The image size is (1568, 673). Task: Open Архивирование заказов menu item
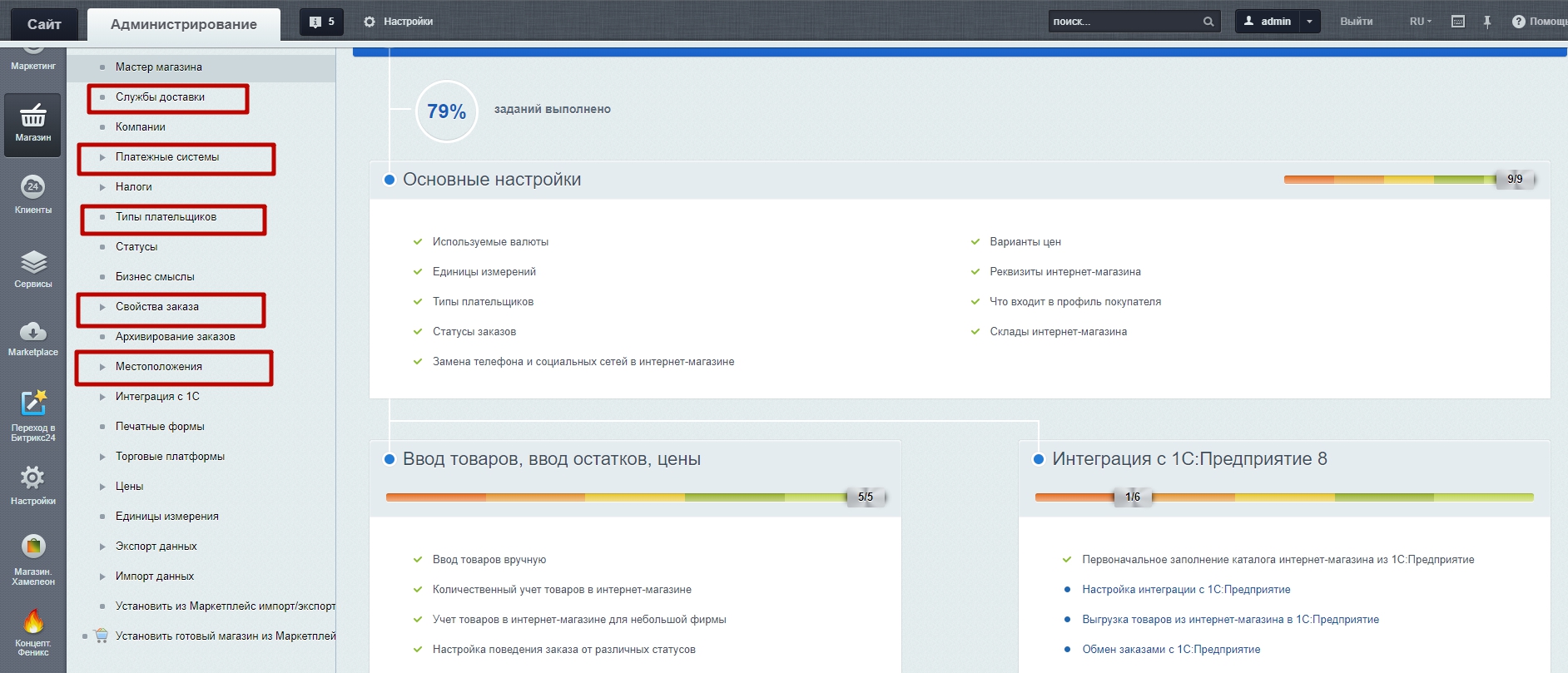(175, 337)
